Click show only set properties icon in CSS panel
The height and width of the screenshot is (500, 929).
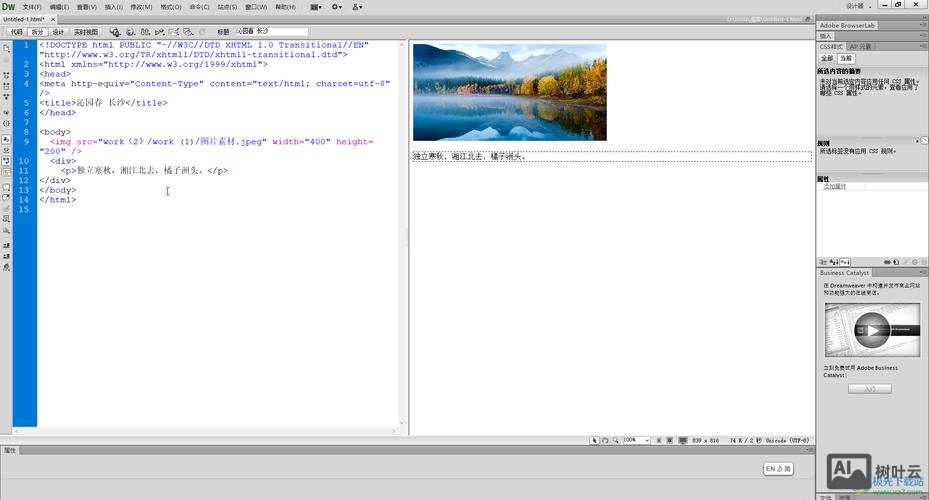[844, 262]
